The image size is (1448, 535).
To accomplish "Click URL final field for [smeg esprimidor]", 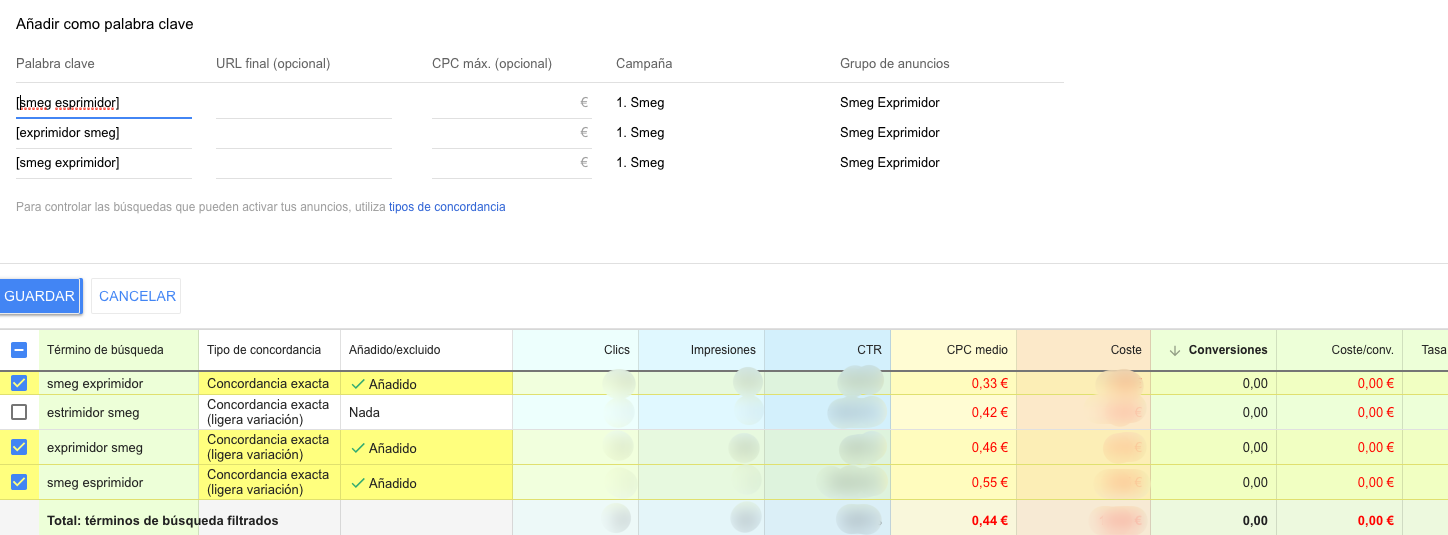I will 304,103.
